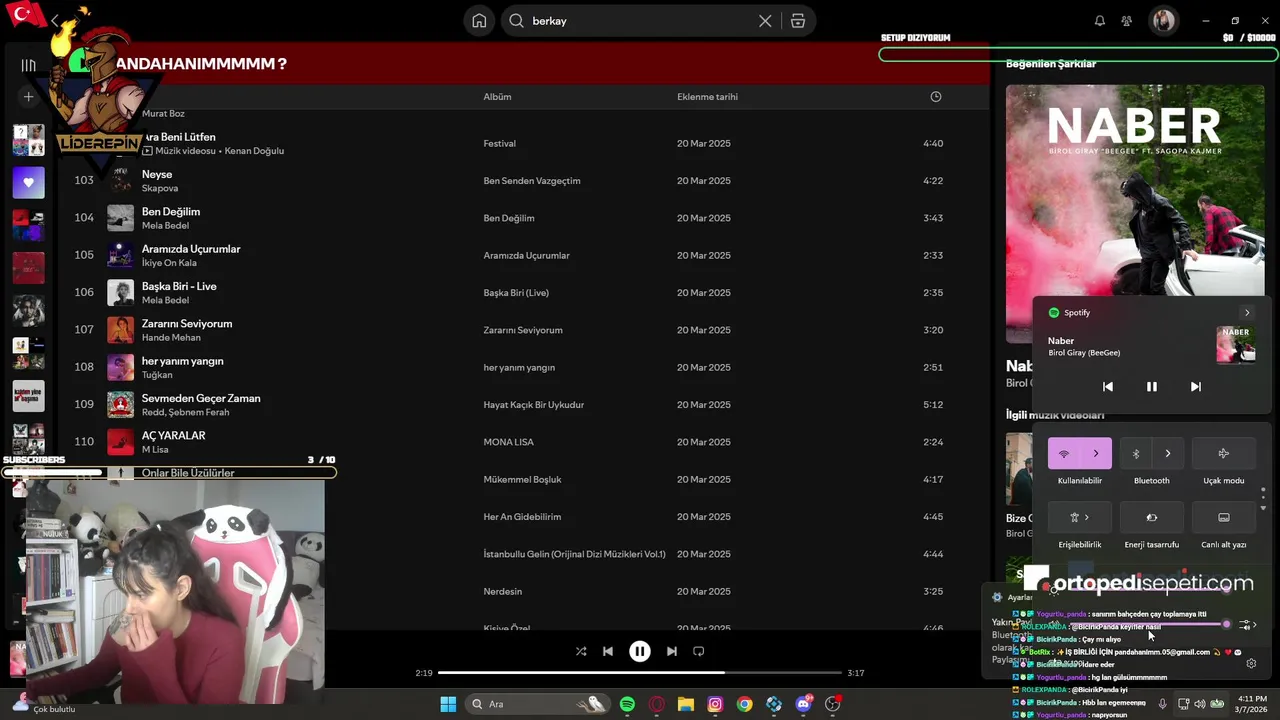The width and height of the screenshot is (1280, 720).
Task: Open Instagram from taskbar
Action: tap(715, 704)
